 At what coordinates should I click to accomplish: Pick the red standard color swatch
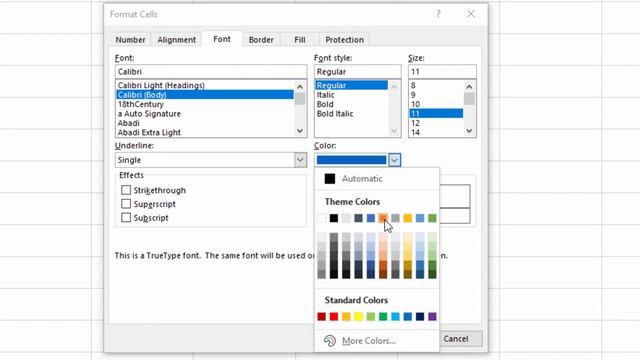pyautogui.click(x=334, y=316)
